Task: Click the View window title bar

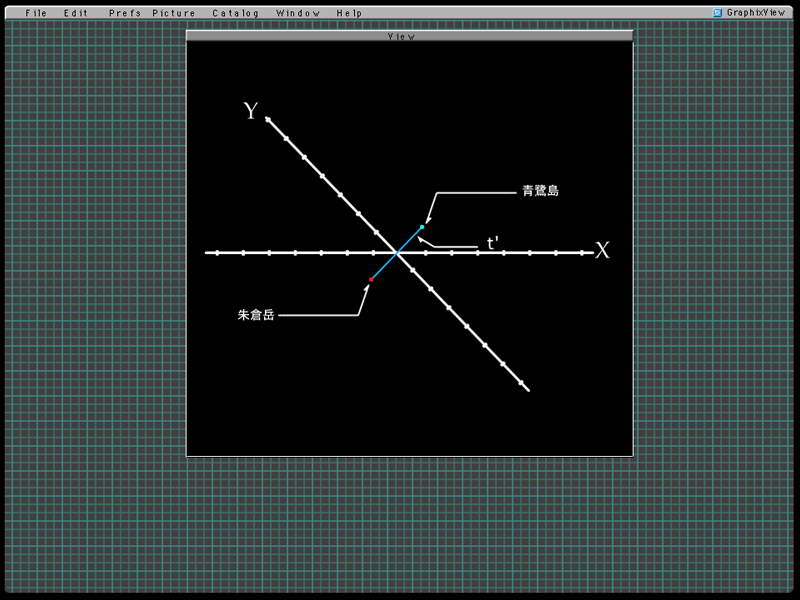Action: pyautogui.click(x=409, y=36)
